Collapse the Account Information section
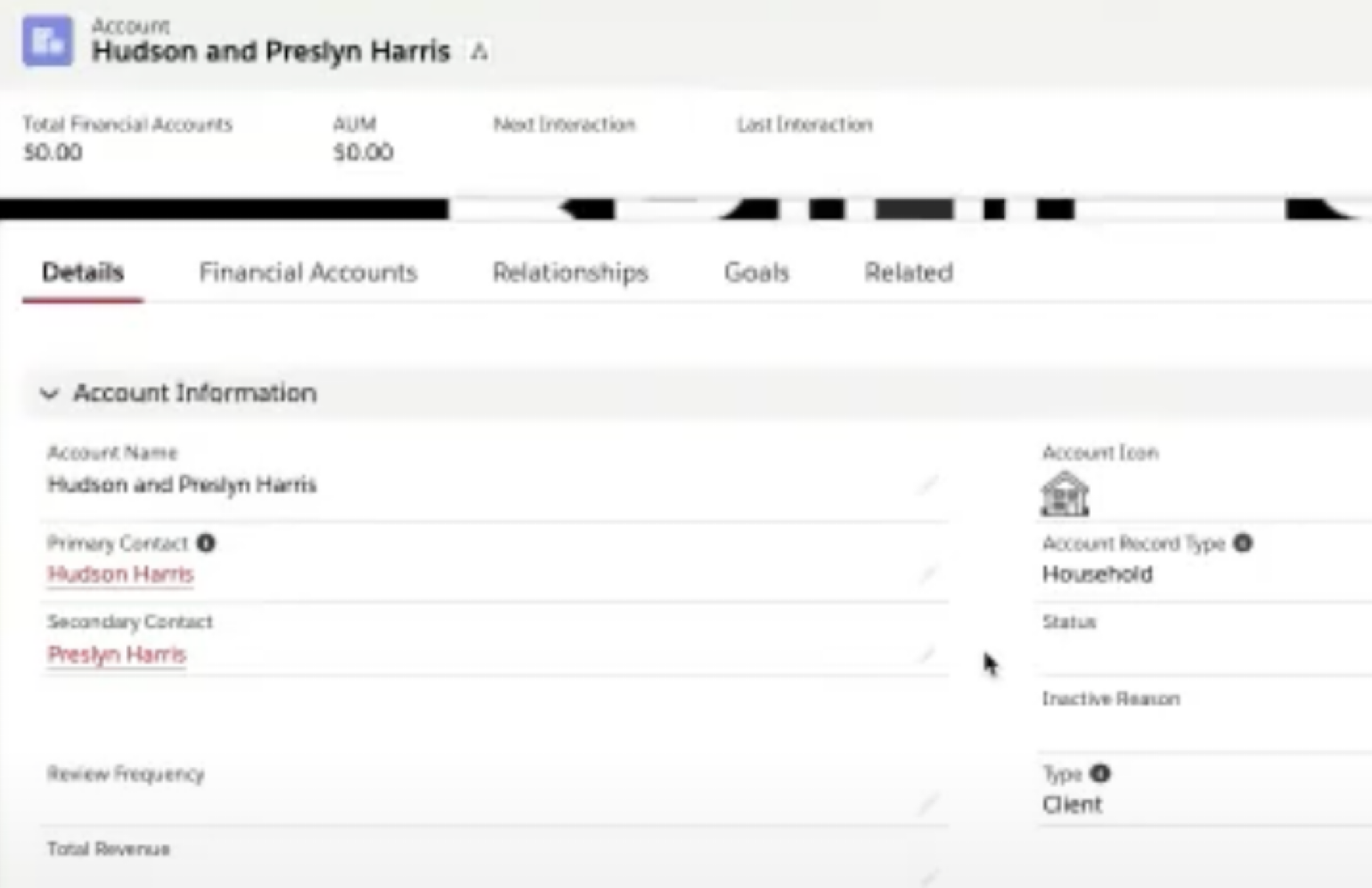Screen dimensions: 1372x888 point(50,393)
